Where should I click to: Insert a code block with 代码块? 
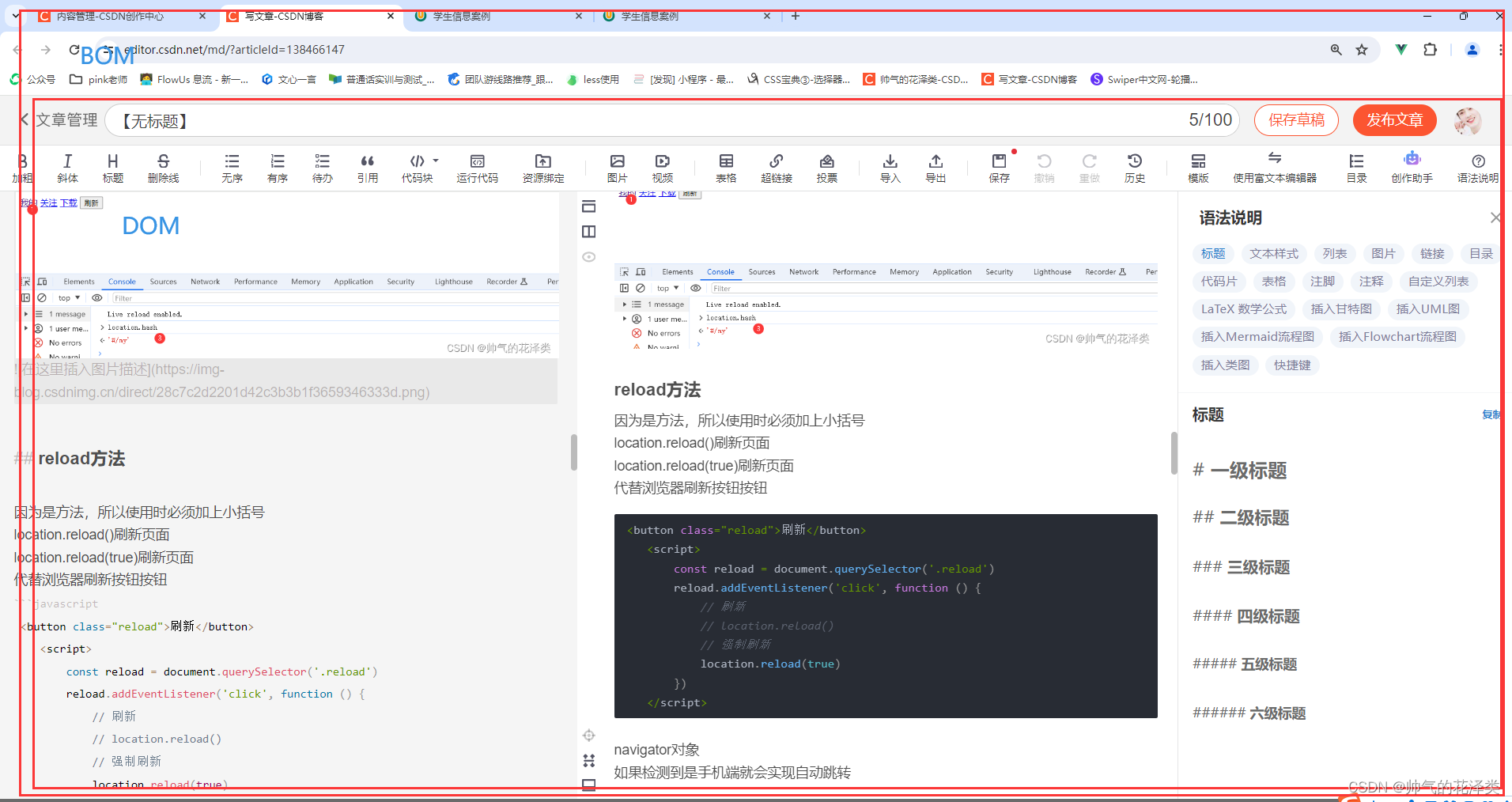coord(417,168)
